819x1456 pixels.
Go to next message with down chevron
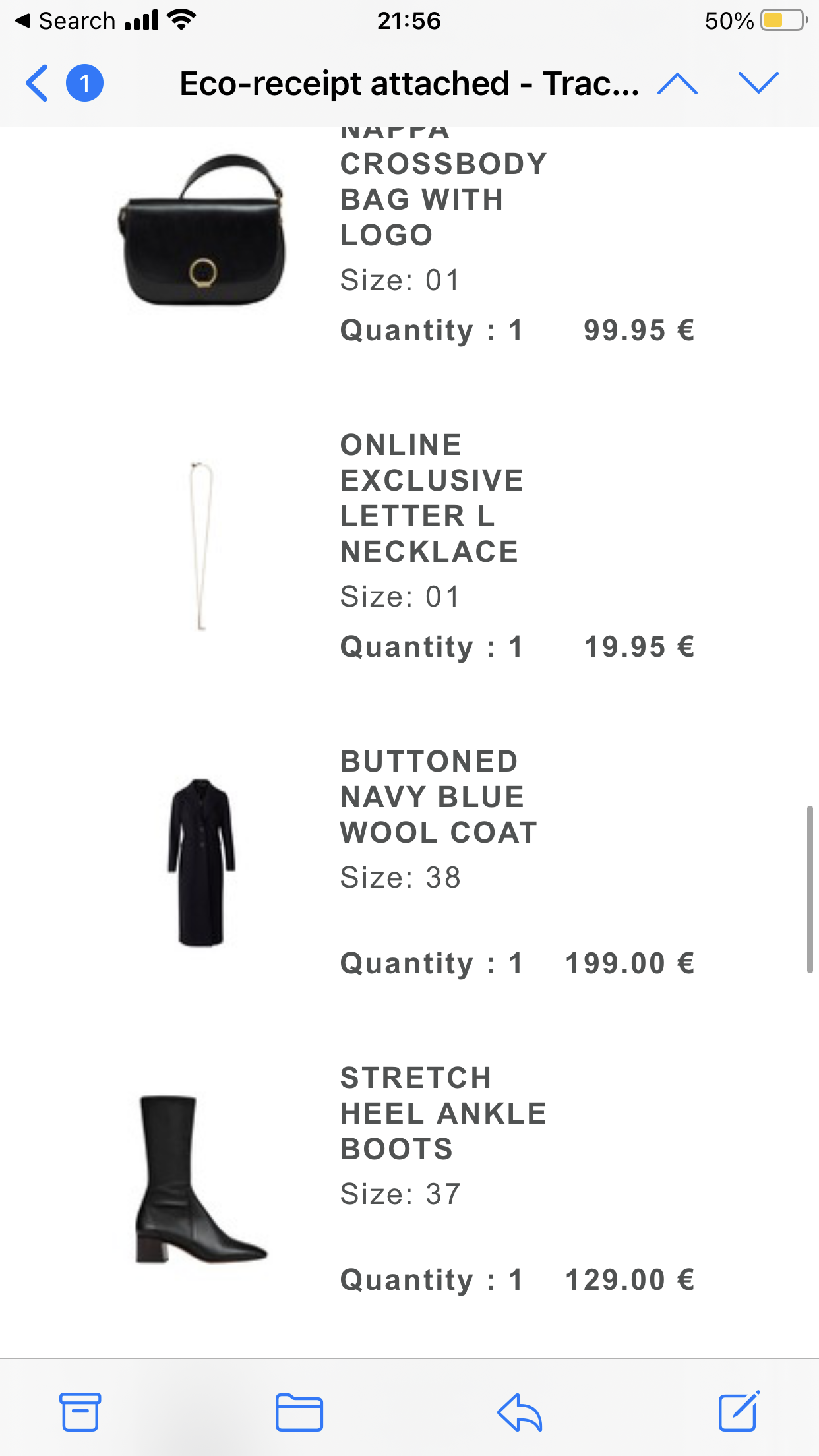[758, 83]
